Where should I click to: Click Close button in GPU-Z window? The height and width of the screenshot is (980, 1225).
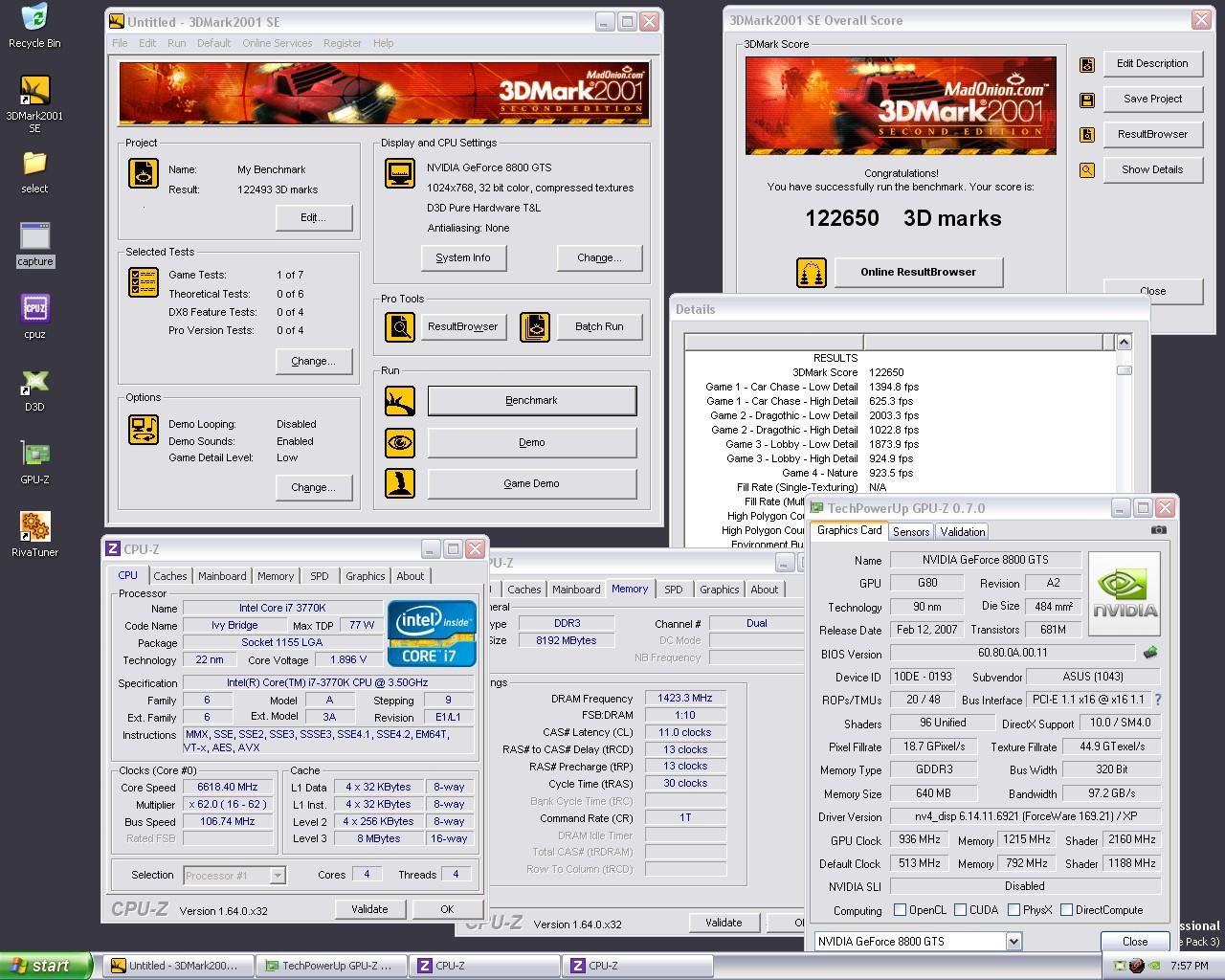[1135, 941]
